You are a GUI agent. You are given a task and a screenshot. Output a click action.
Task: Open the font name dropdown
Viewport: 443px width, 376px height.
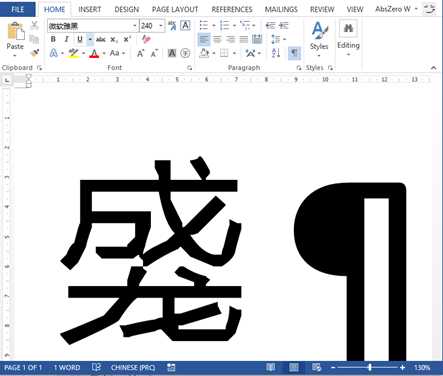[135, 26]
